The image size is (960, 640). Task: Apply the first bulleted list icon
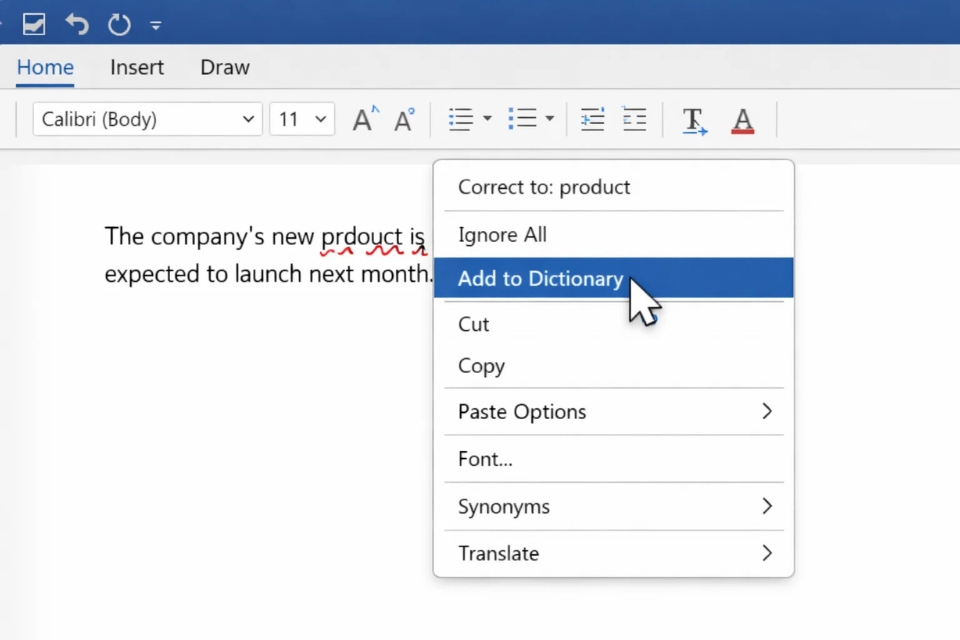461,120
